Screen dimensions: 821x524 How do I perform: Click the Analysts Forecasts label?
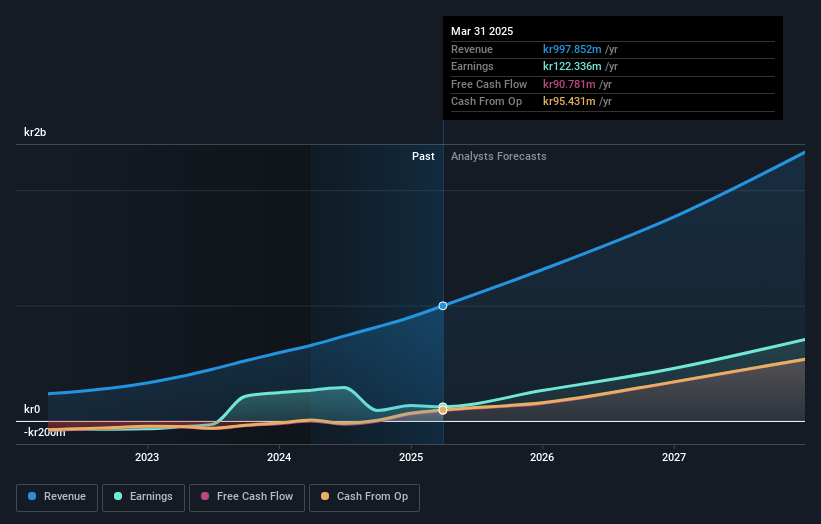(498, 156)
